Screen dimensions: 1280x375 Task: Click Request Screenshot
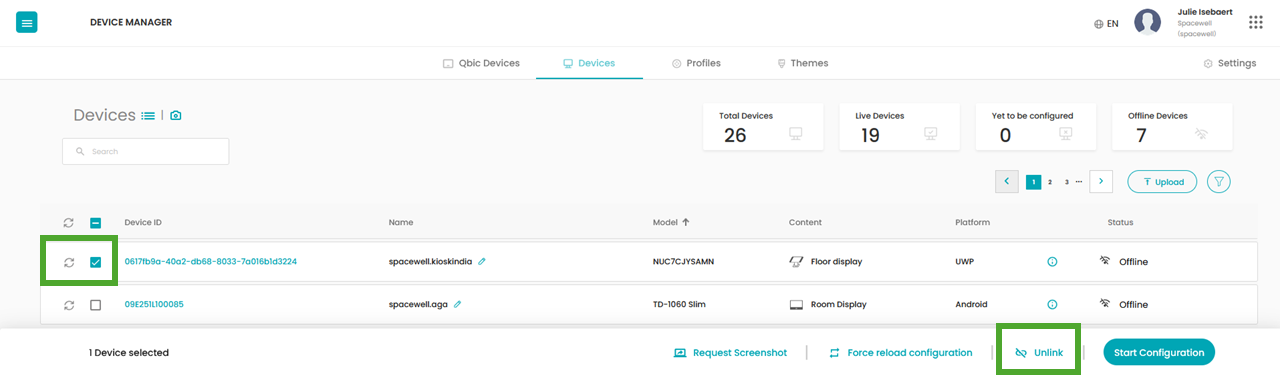click(730, 352)
